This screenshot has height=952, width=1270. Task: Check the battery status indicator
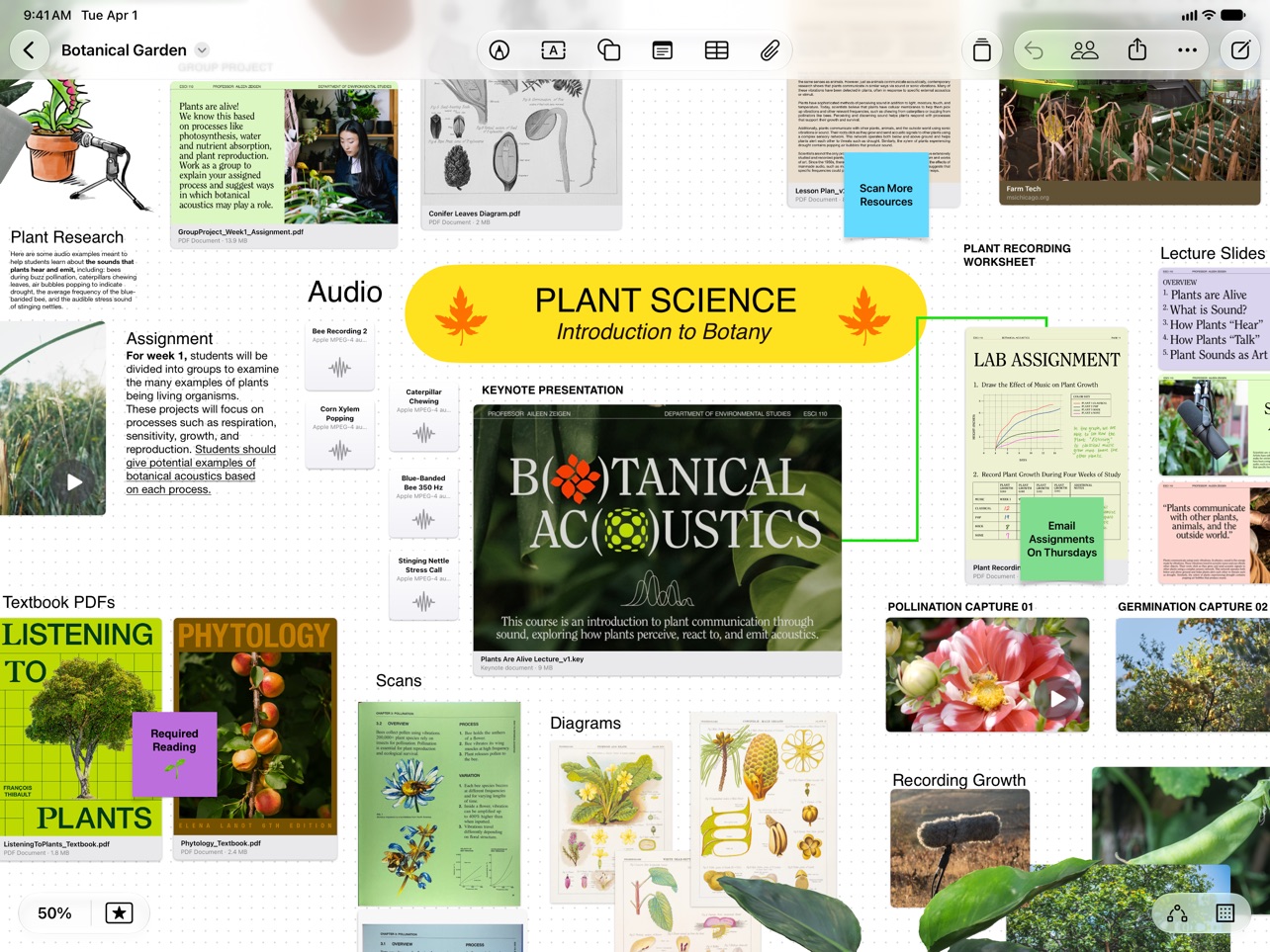1233,15
